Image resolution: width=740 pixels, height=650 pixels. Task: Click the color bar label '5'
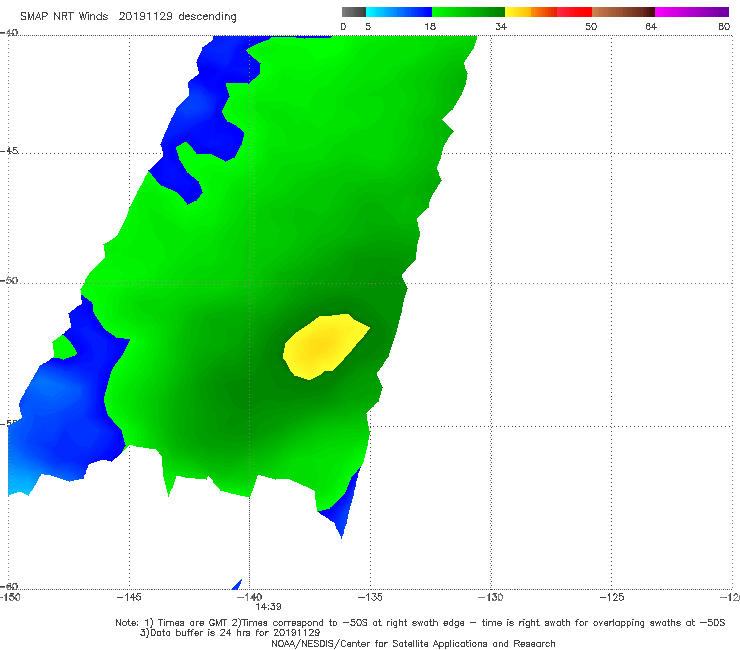coord(368,26)
